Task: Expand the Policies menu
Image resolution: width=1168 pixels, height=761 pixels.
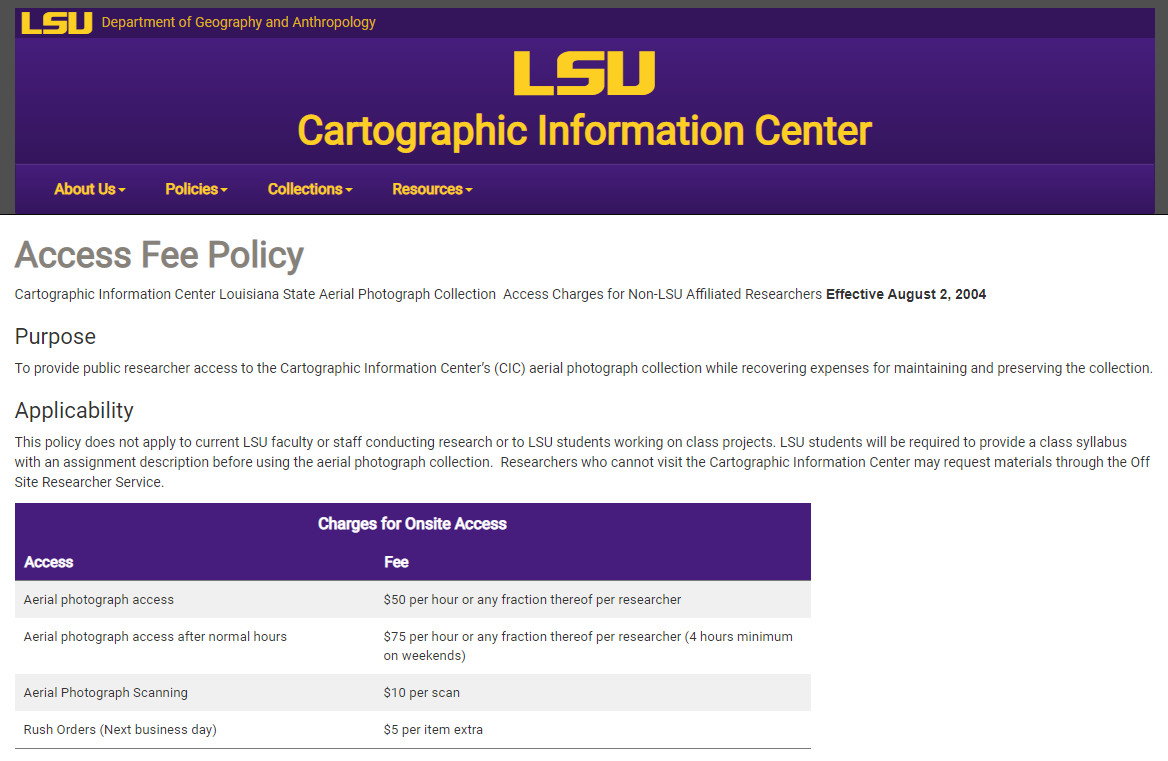Action: point(196,189)
